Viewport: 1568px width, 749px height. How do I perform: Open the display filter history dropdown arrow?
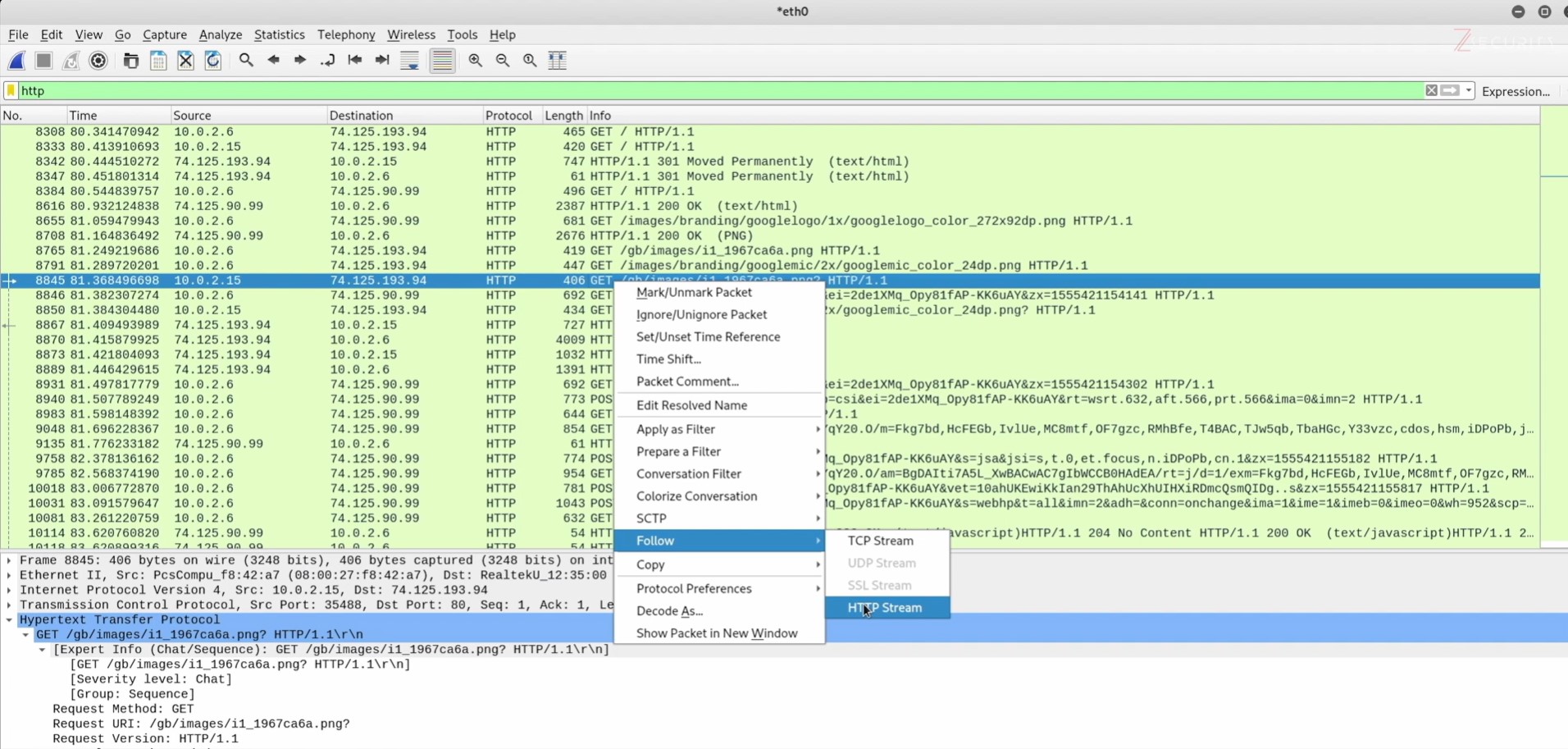tap(1469, 91)
